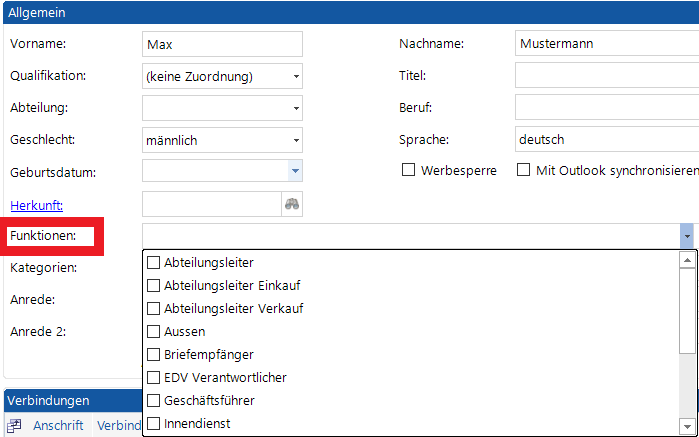Click the binoculars search icon beside Herkunft

(292, 204)
